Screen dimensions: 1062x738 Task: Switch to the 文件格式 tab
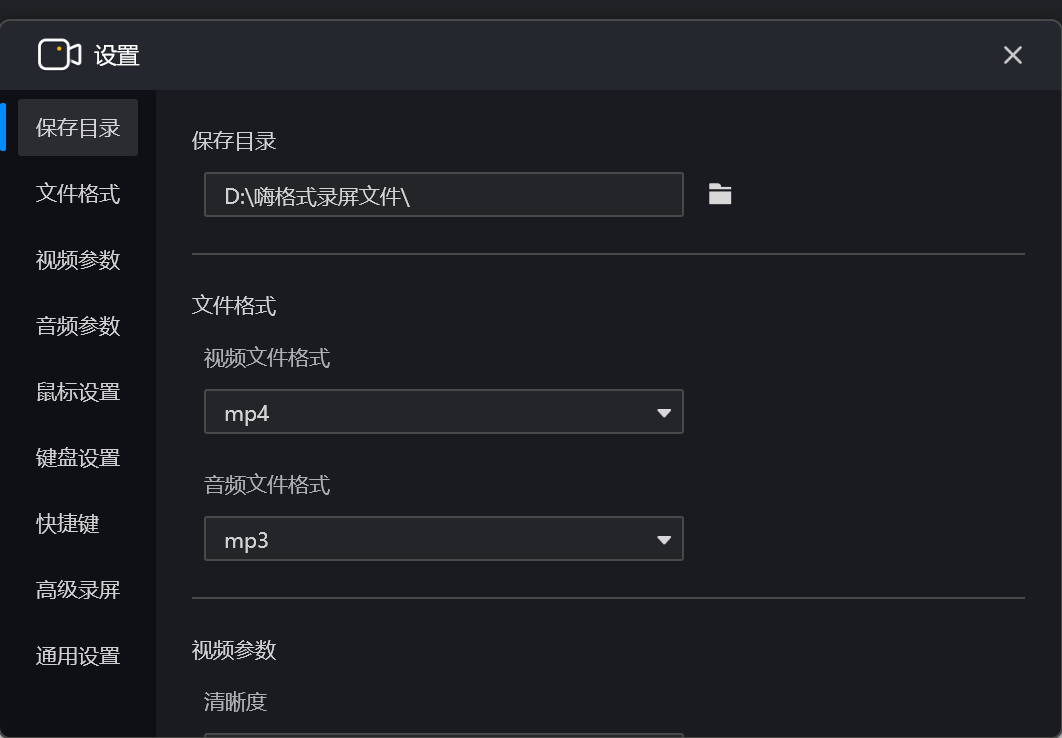78,193
